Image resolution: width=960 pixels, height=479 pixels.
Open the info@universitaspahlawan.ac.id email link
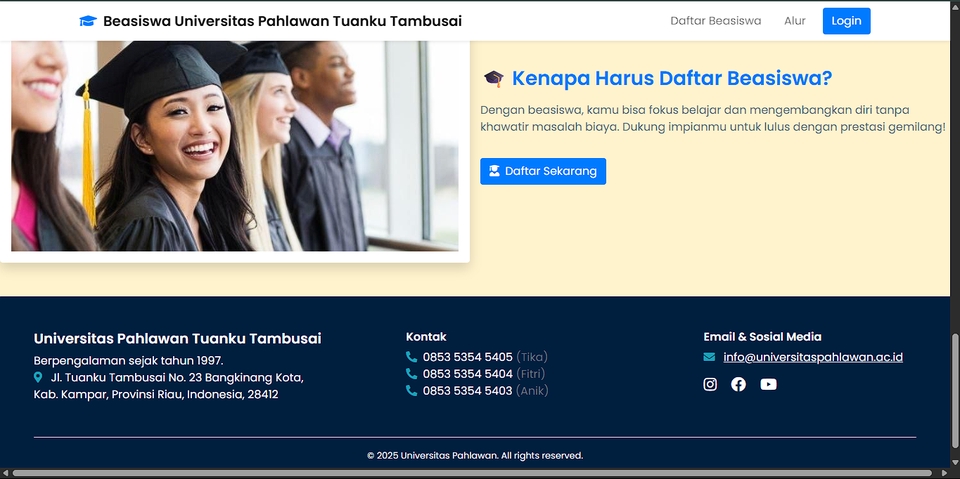pyautogui.click(x=813, y=357)
